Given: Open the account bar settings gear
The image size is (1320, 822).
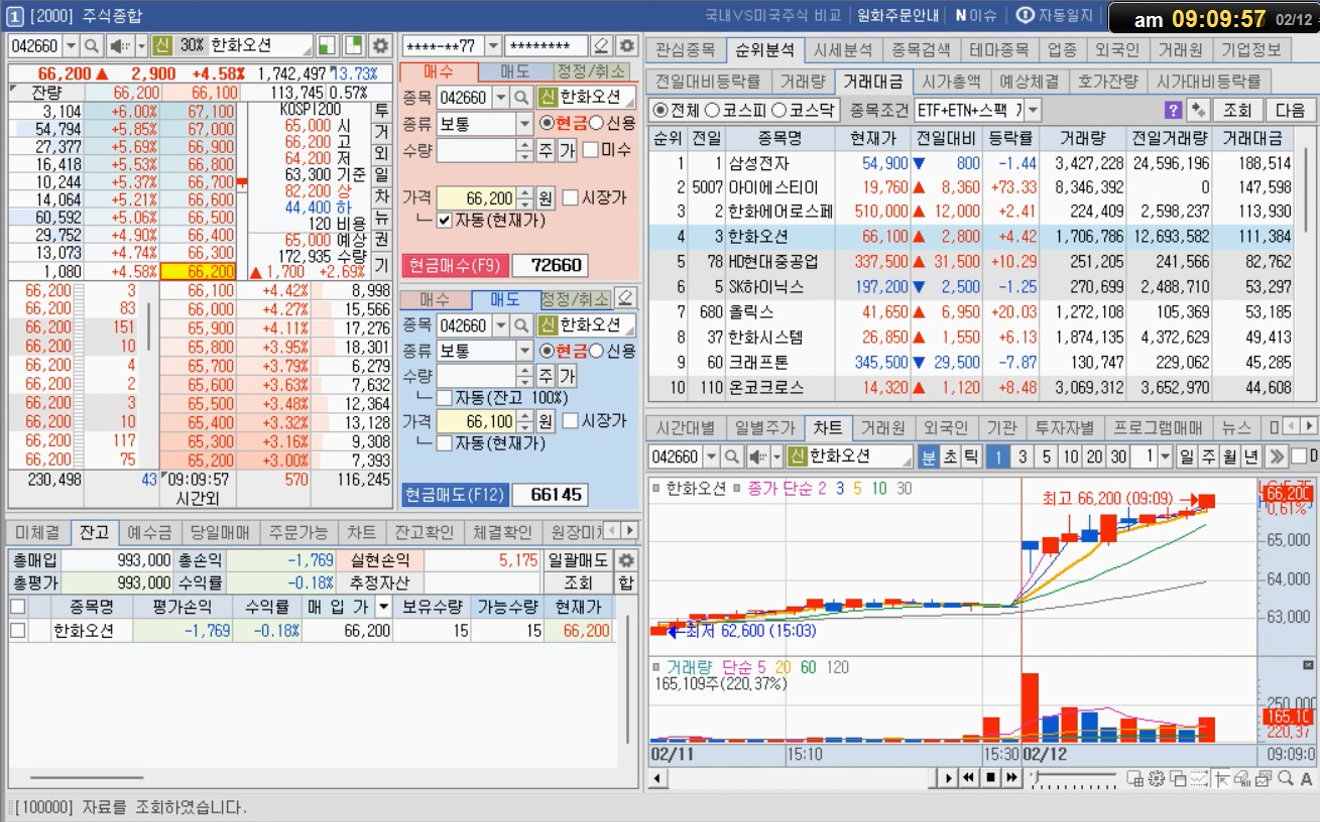Looking at the screenshot, I should 626,46.
